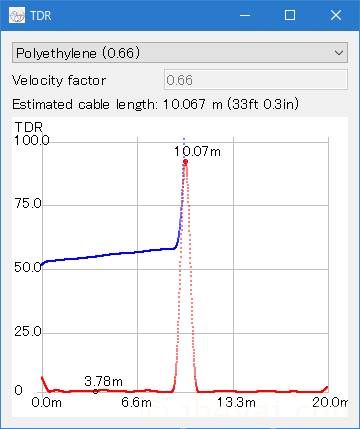Click the 75.0 y-axis label
Image resolution: width=360 pixels, height=429 pixels.
click(x=28, y=203)
